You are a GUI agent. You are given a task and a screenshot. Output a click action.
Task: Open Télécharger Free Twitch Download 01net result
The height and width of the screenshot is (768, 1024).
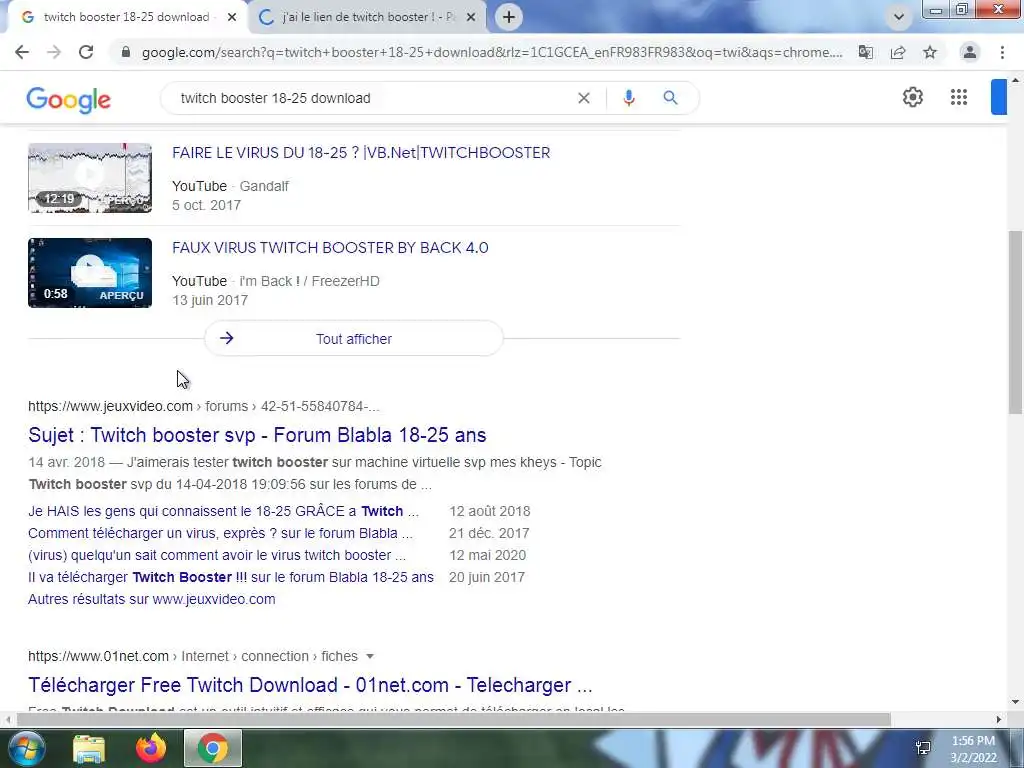click(x=310, y=685)
